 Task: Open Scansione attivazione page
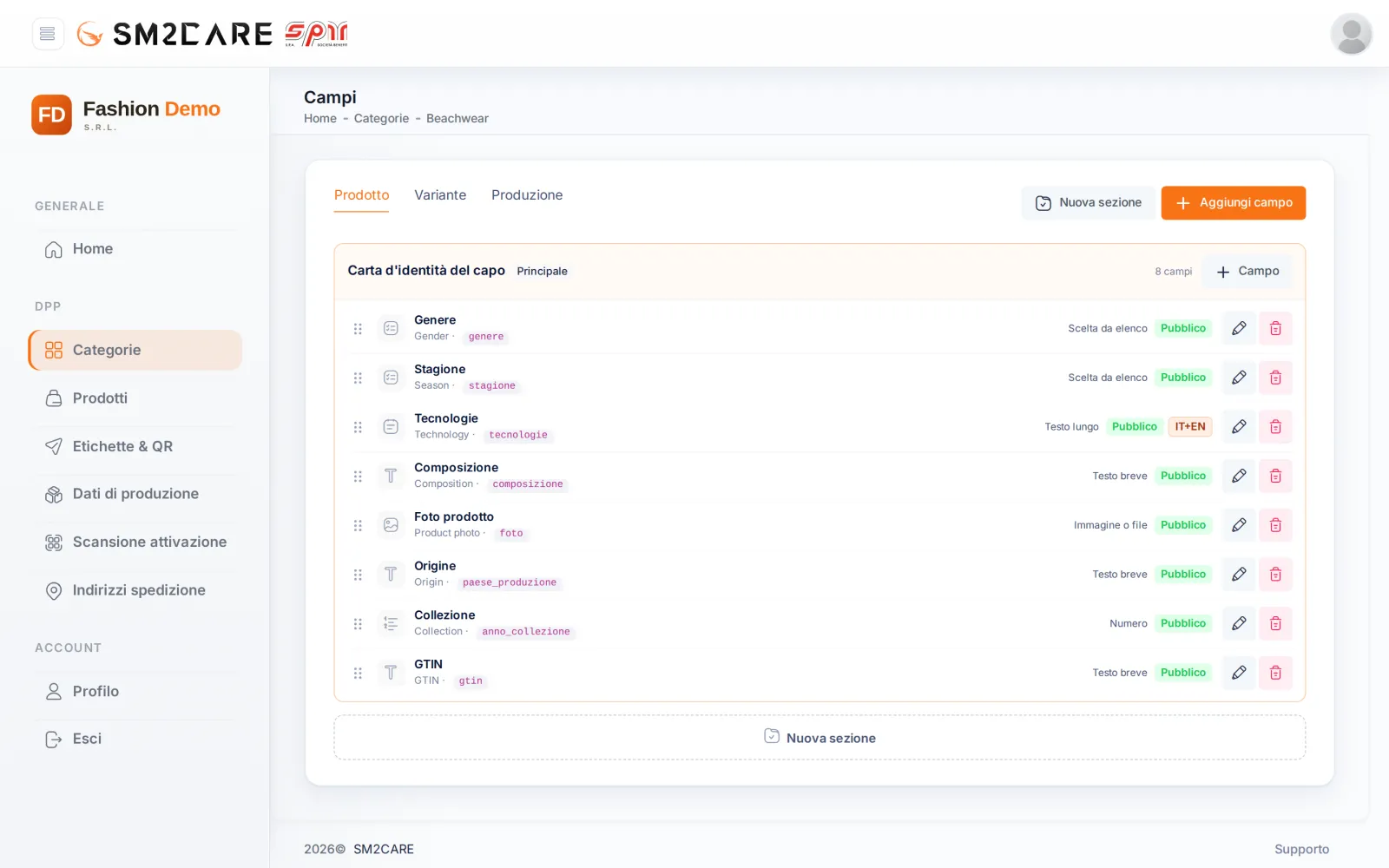tap(135, 542)
